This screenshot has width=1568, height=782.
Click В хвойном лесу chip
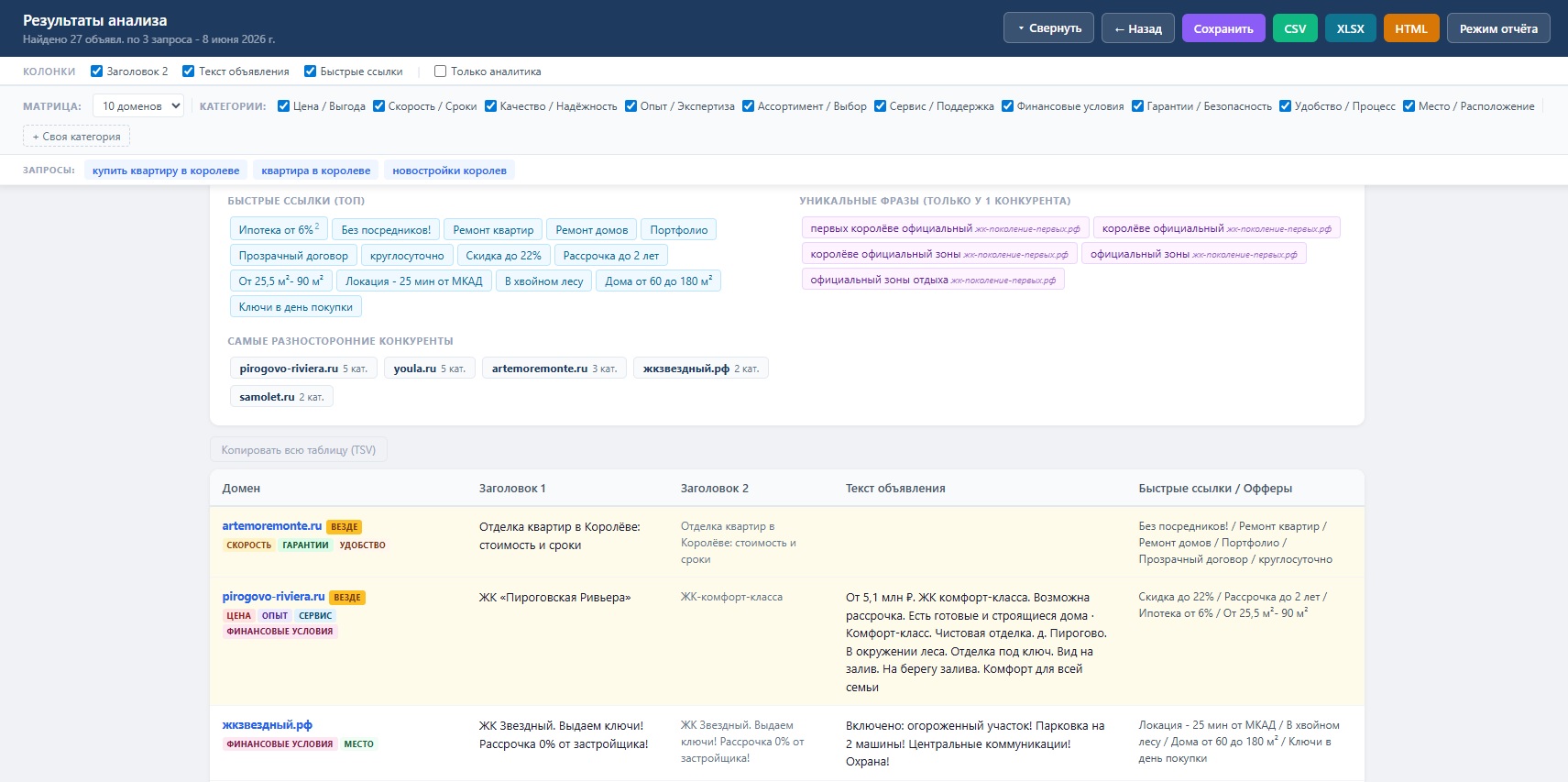pos(544,281)
